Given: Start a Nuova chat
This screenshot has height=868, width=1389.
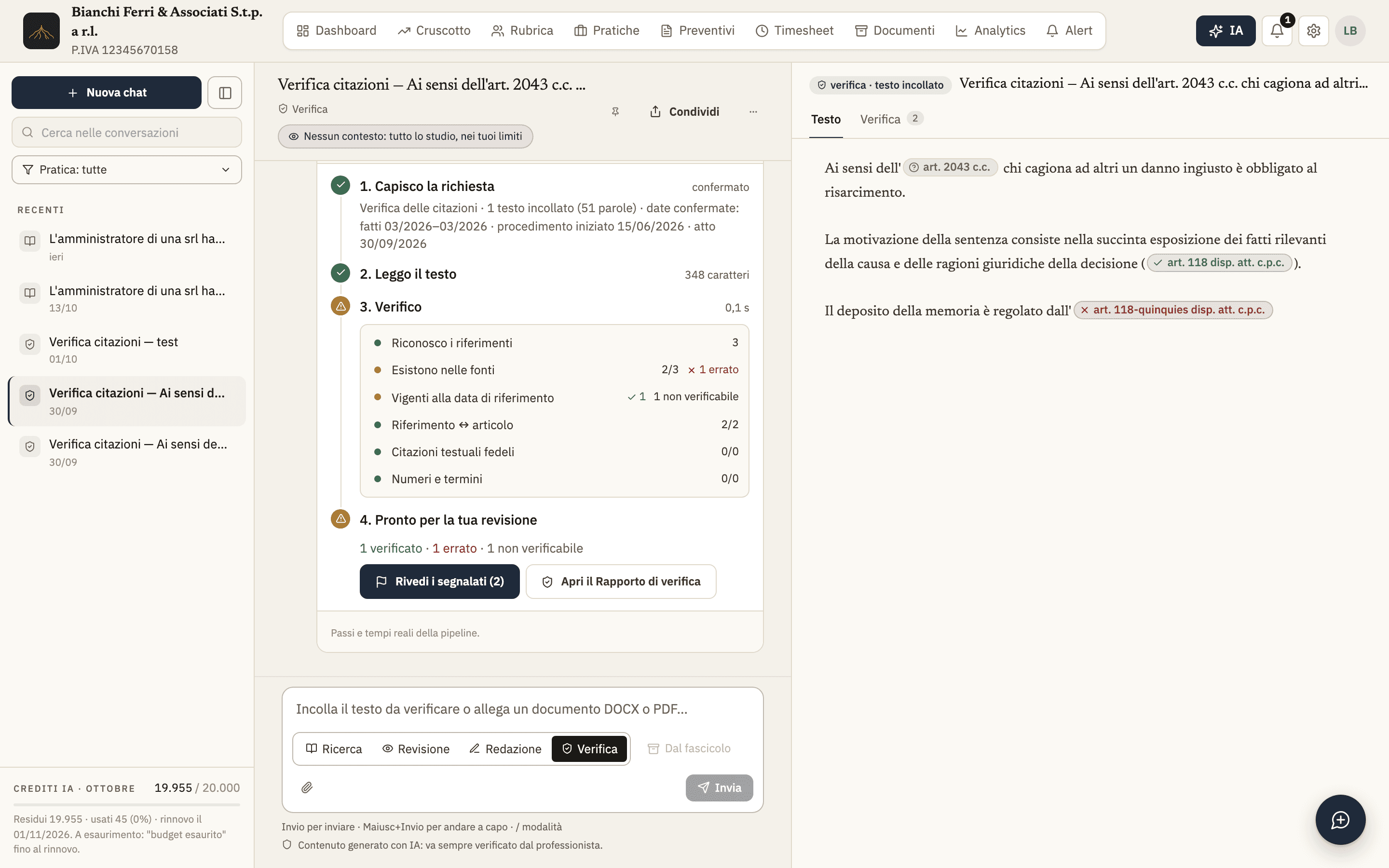Looking at the screenshot, I should coord(106,93).
